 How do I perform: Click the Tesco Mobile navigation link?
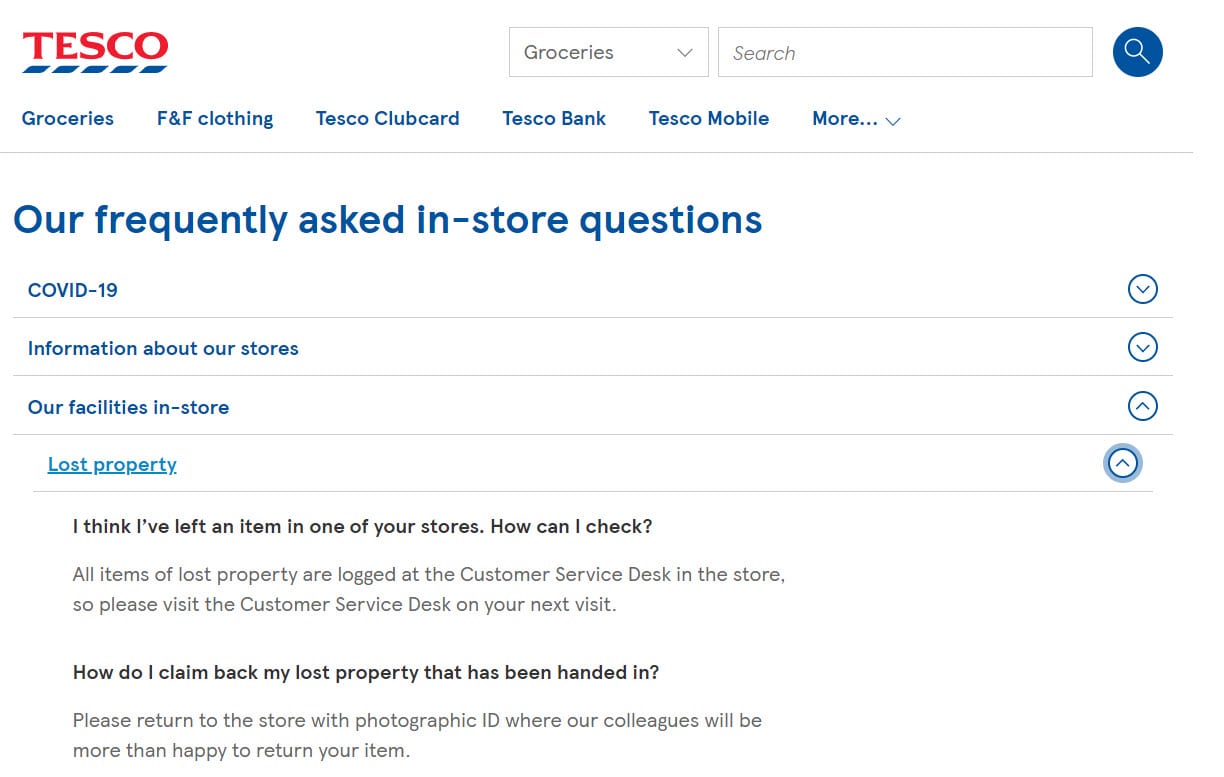click(x=708, y=118)
